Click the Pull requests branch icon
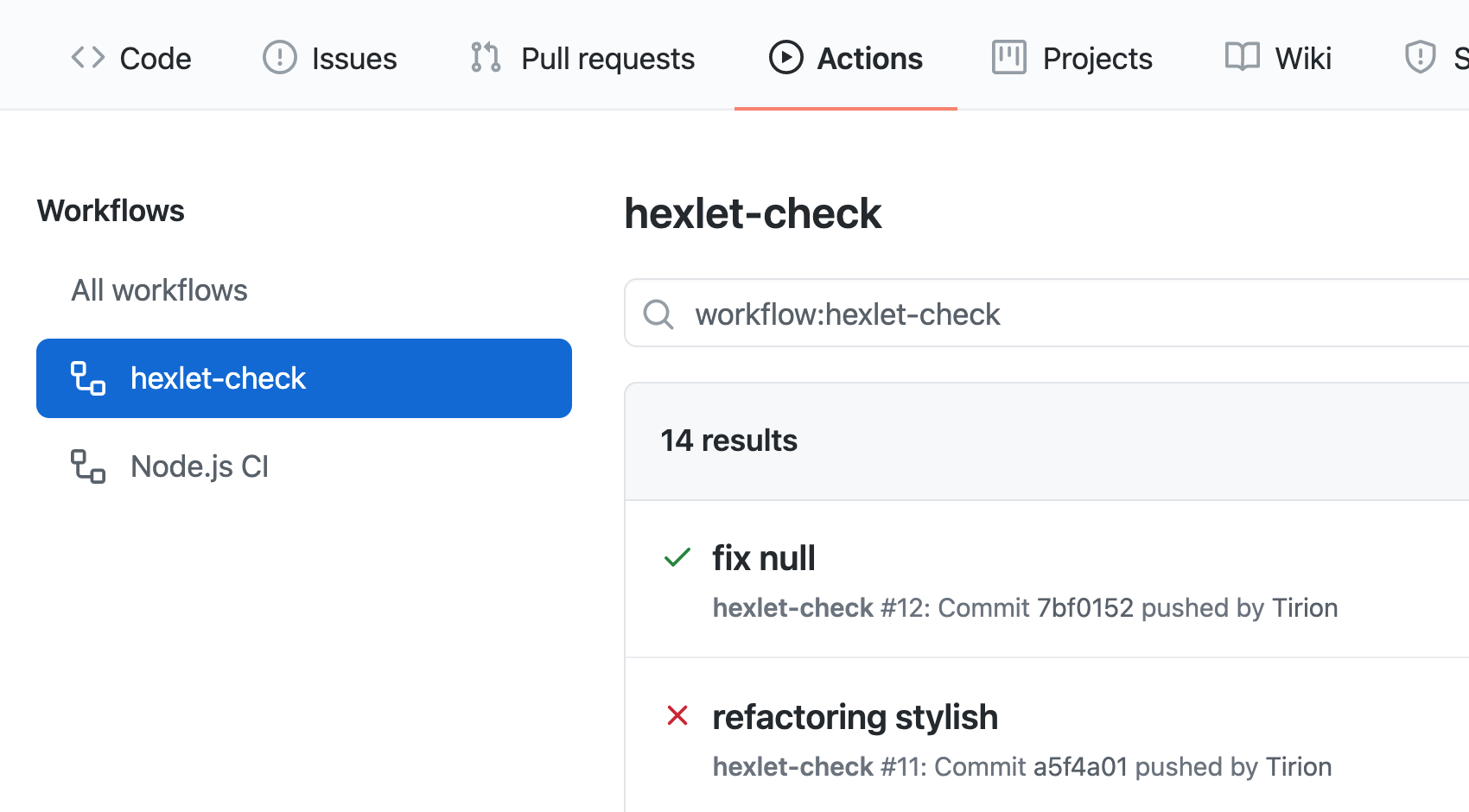Viewport: 1469px width, 812px height. [486, 58]
